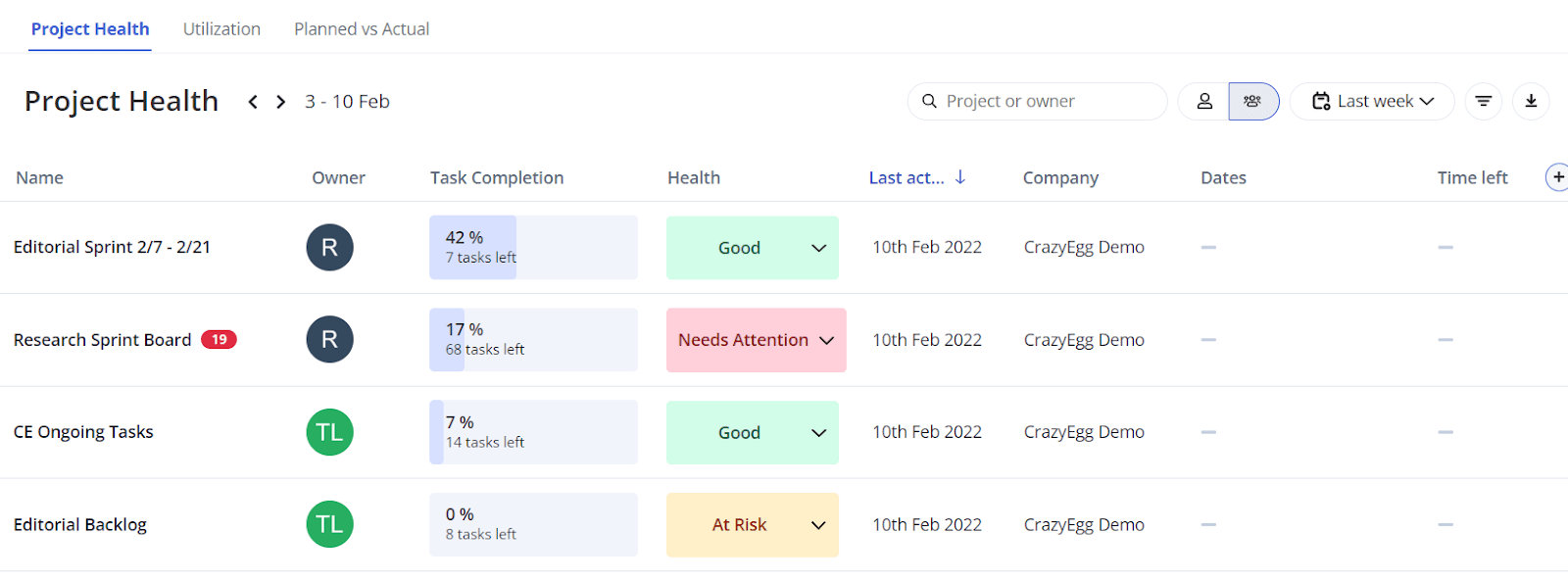Open the Good health dropdown for Editorial Sprint
Image resolution: width=1568 pixels, height=581 pixels.
752,248
